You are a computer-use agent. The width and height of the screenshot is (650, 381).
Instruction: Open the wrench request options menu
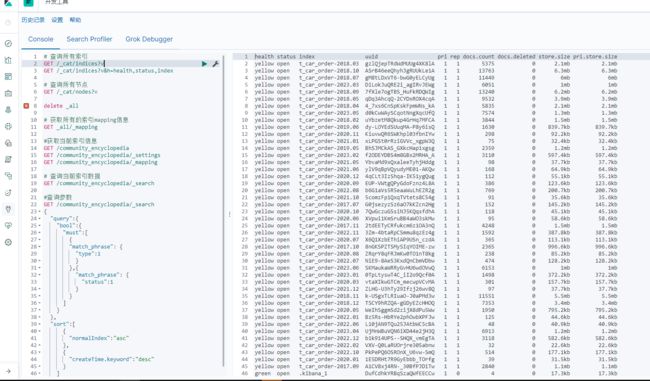pyautogui.click(x=216, y=64)
